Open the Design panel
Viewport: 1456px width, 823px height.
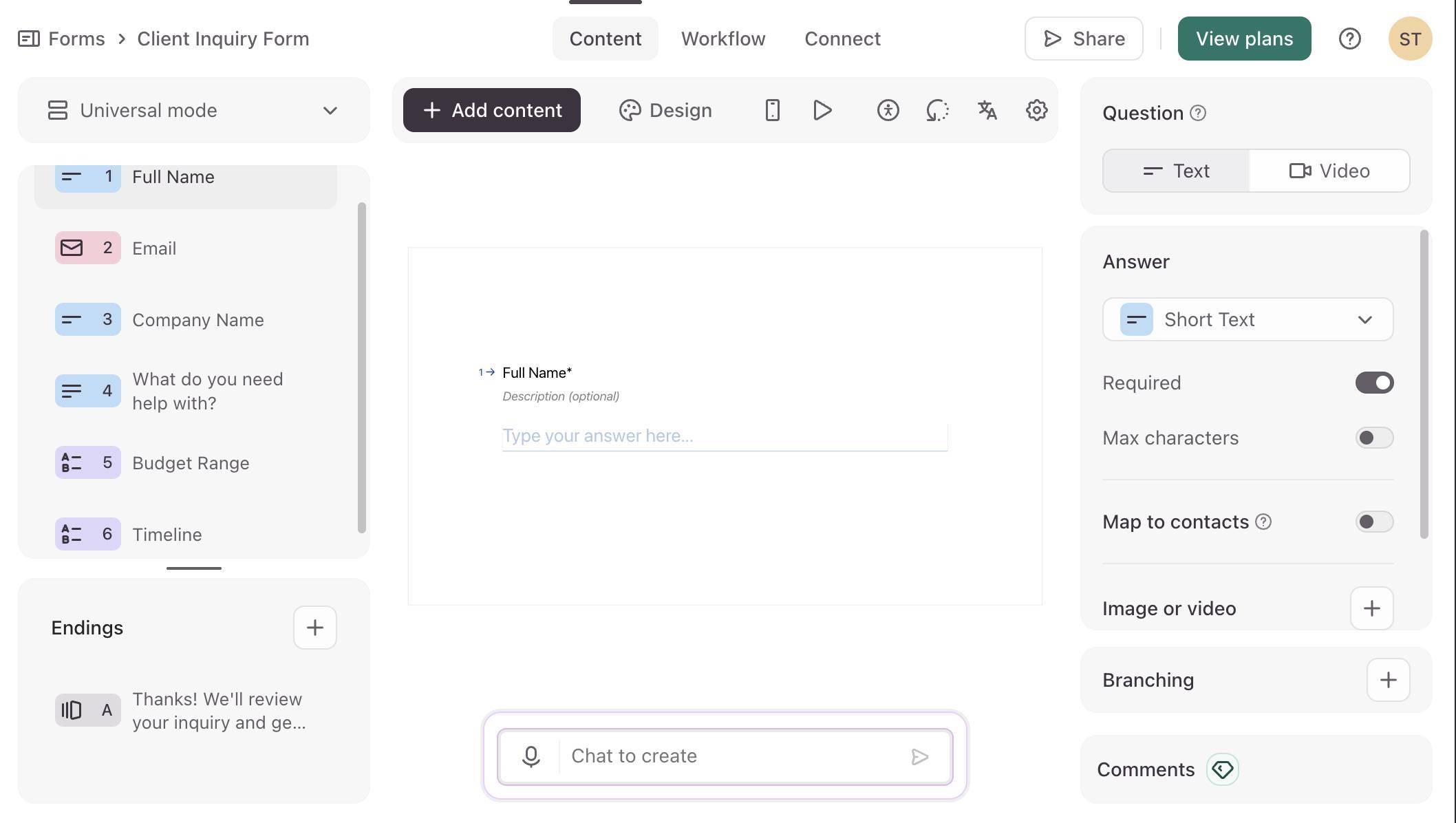coord(665,109)
